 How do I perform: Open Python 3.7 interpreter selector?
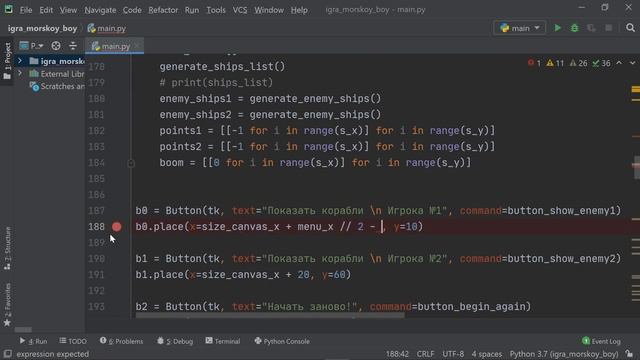point(564,354)
